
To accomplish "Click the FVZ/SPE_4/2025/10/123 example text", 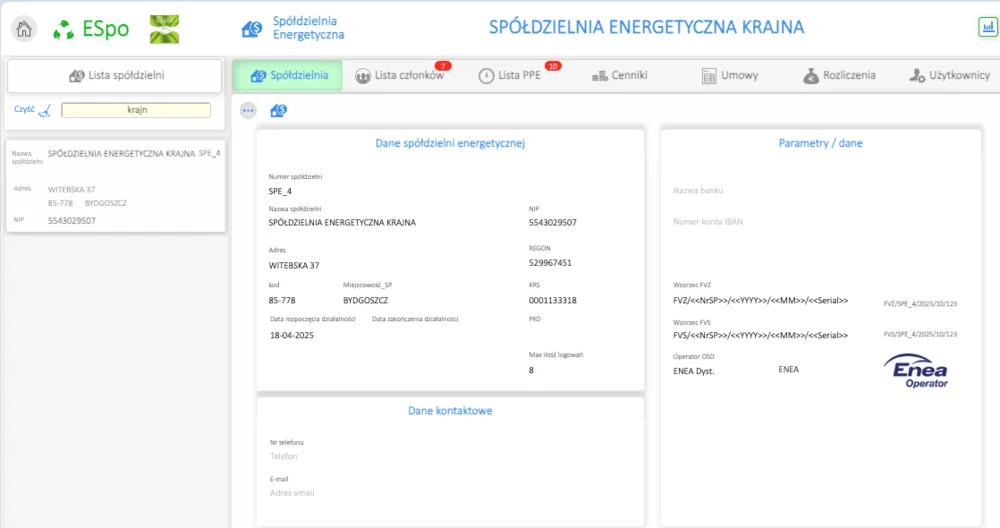I will tap(920, 304).
